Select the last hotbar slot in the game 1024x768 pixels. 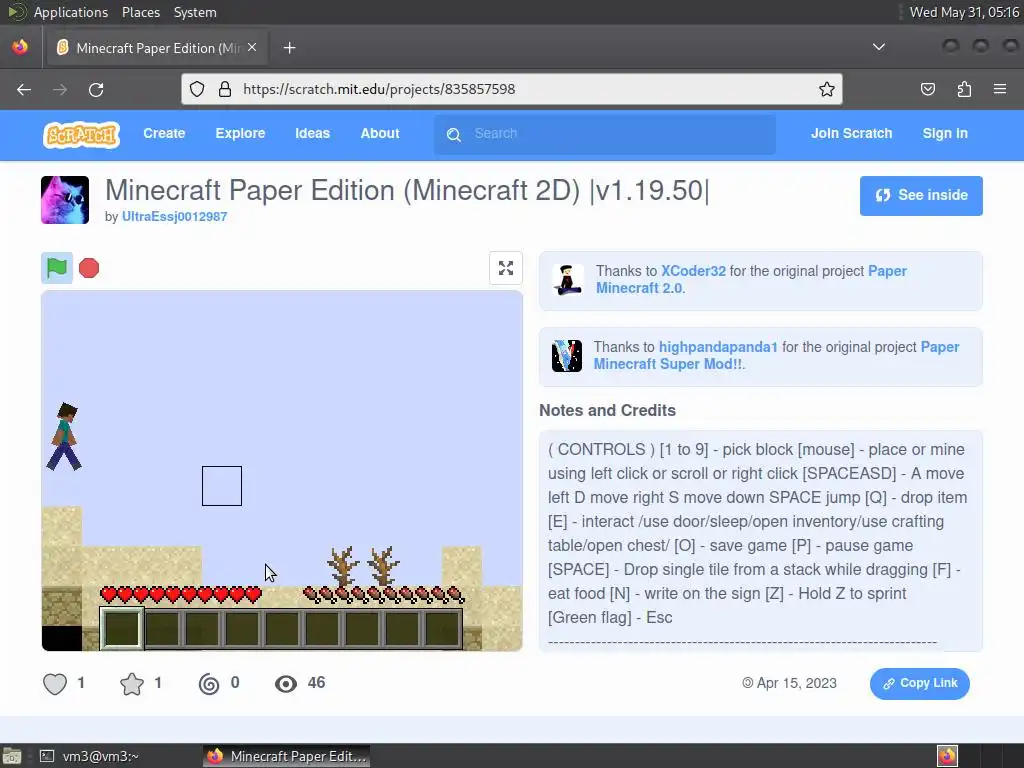click(443, 629)
